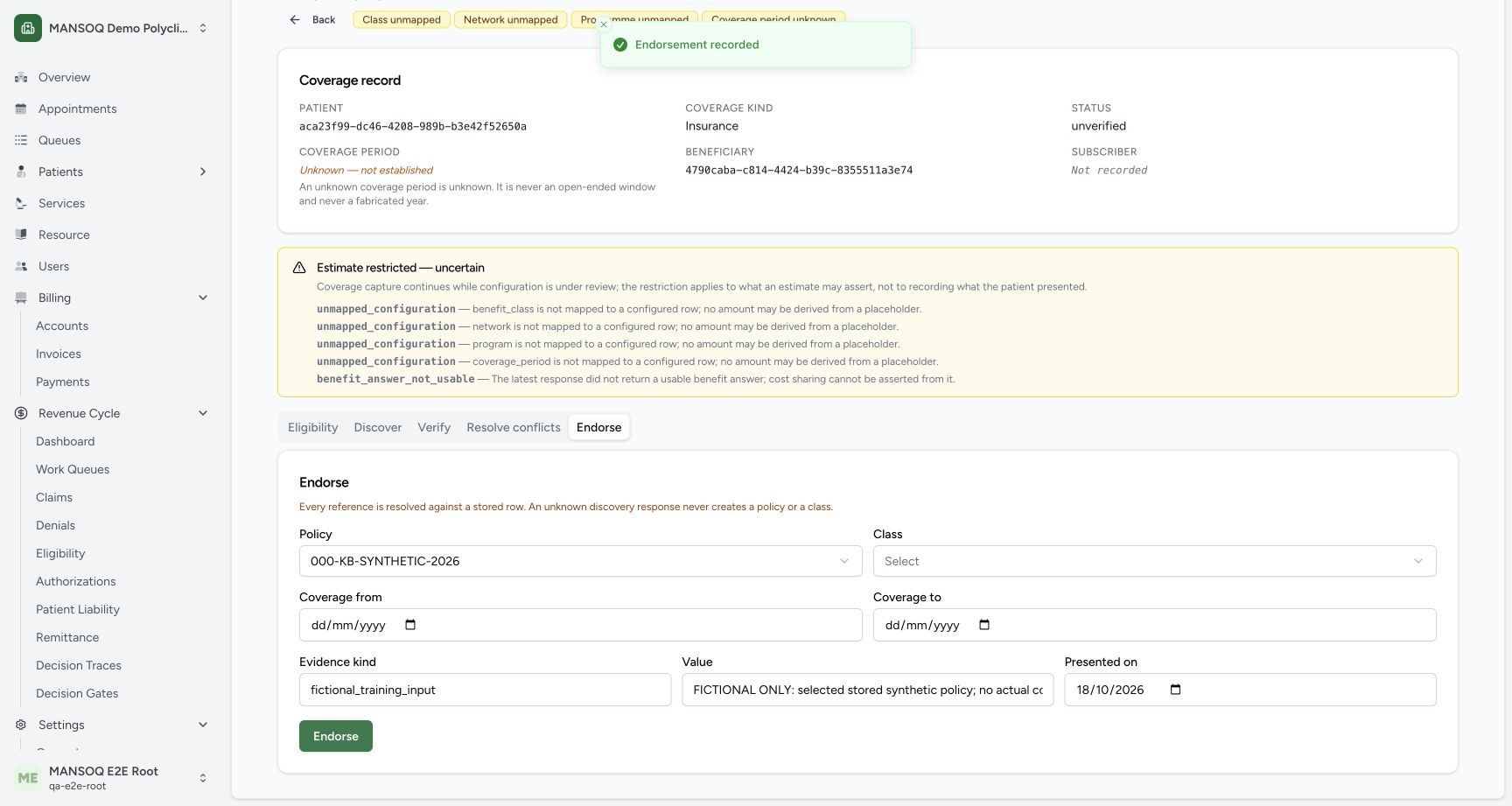Expand the Patients submenu arrow

pos(203,172)
